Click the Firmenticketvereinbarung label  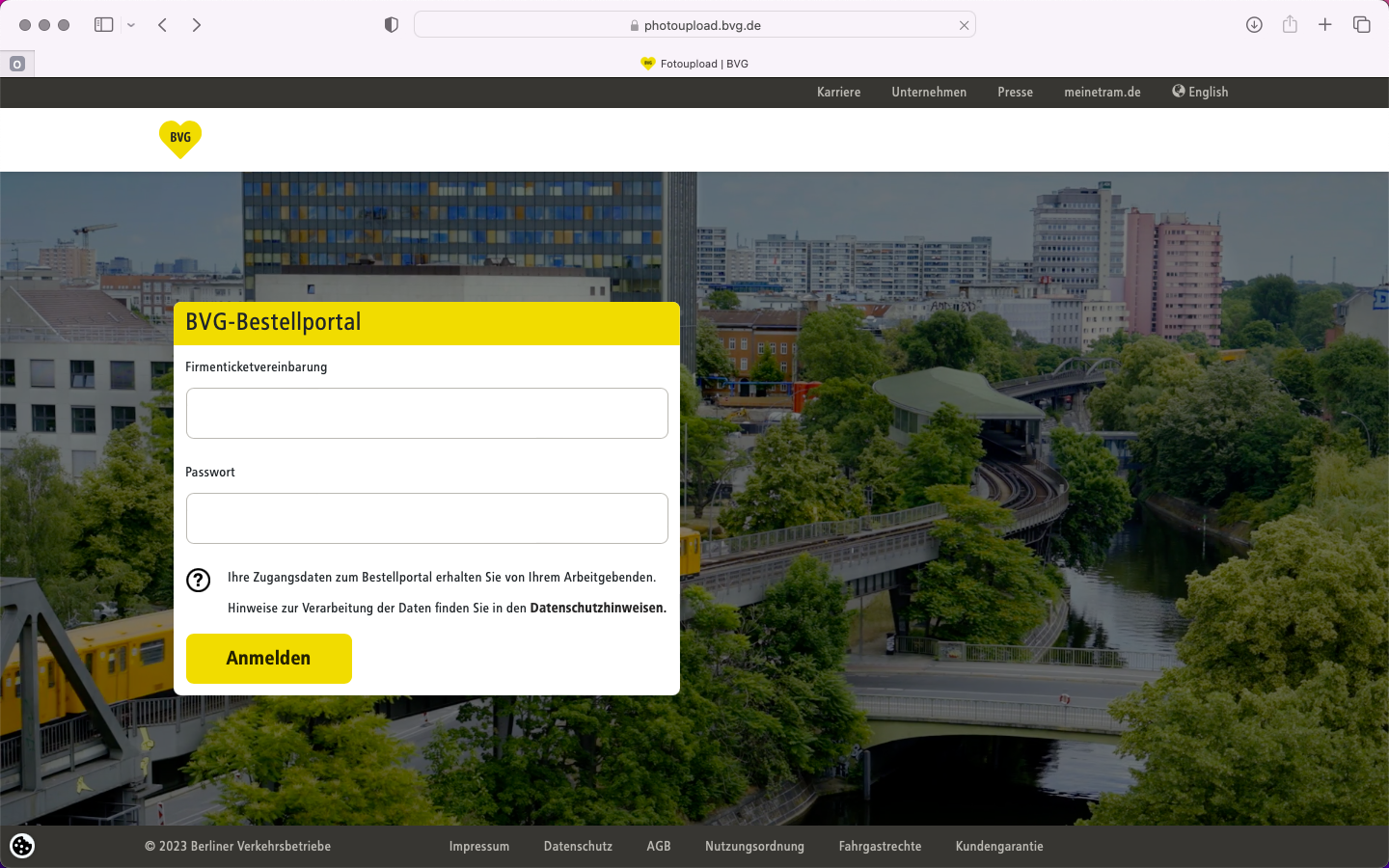(x=257, y=366)
